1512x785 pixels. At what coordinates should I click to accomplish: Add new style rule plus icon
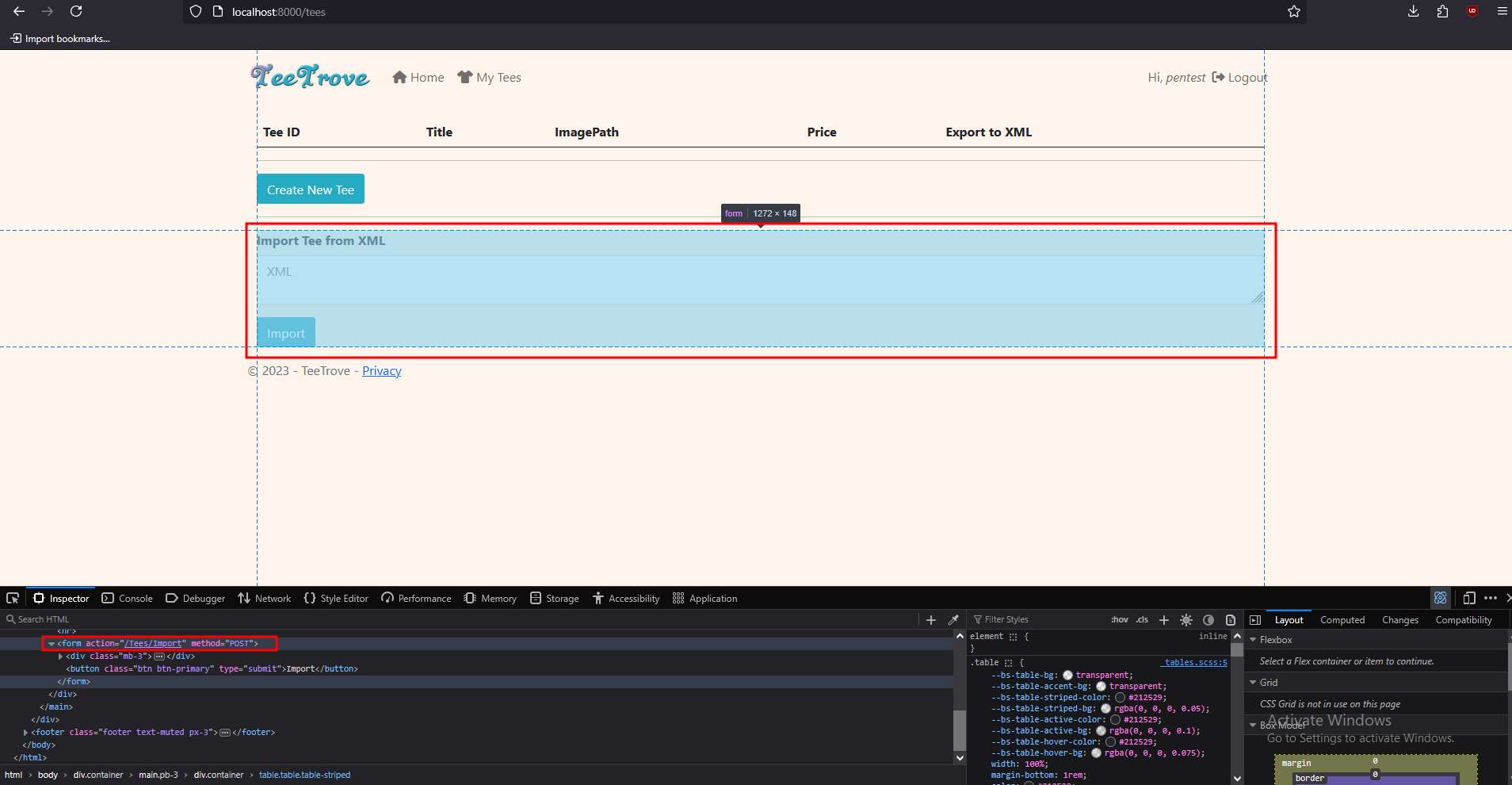[1163, 620]
